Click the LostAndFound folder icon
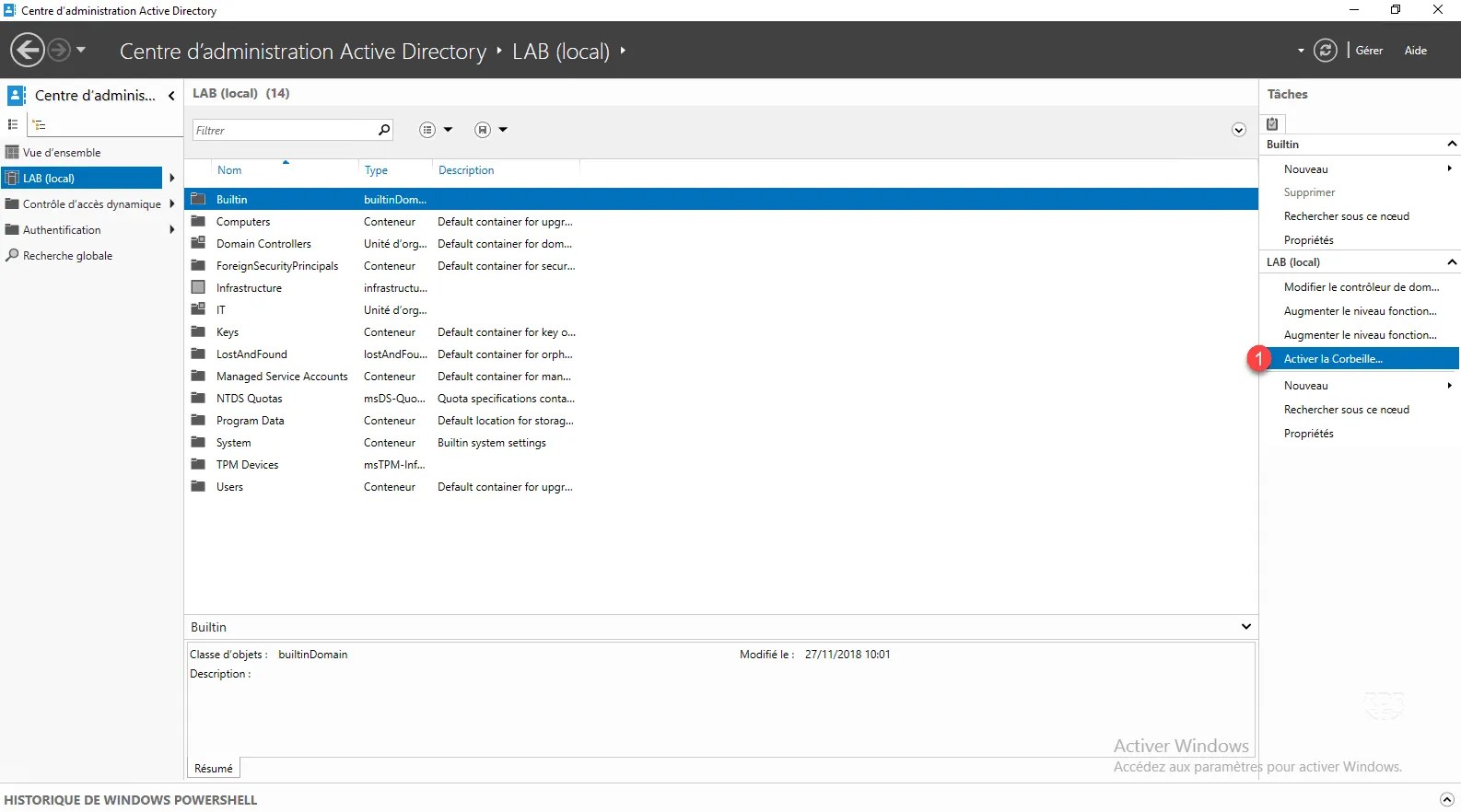The height and width of the screenshot is (812, 1461). (198, 354)
